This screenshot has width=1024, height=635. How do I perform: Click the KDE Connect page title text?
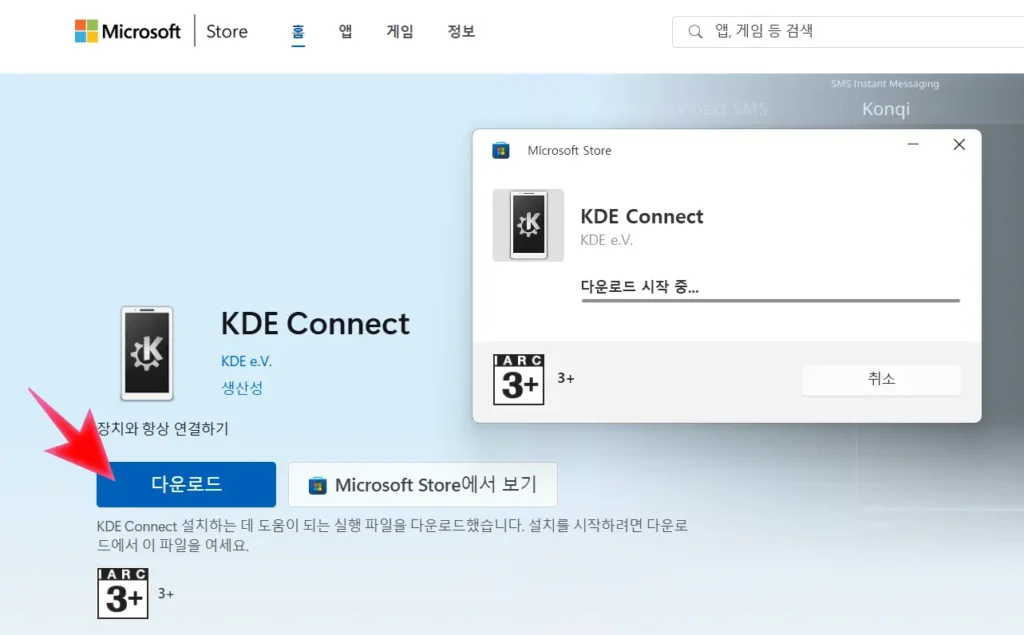pos(315,323)
